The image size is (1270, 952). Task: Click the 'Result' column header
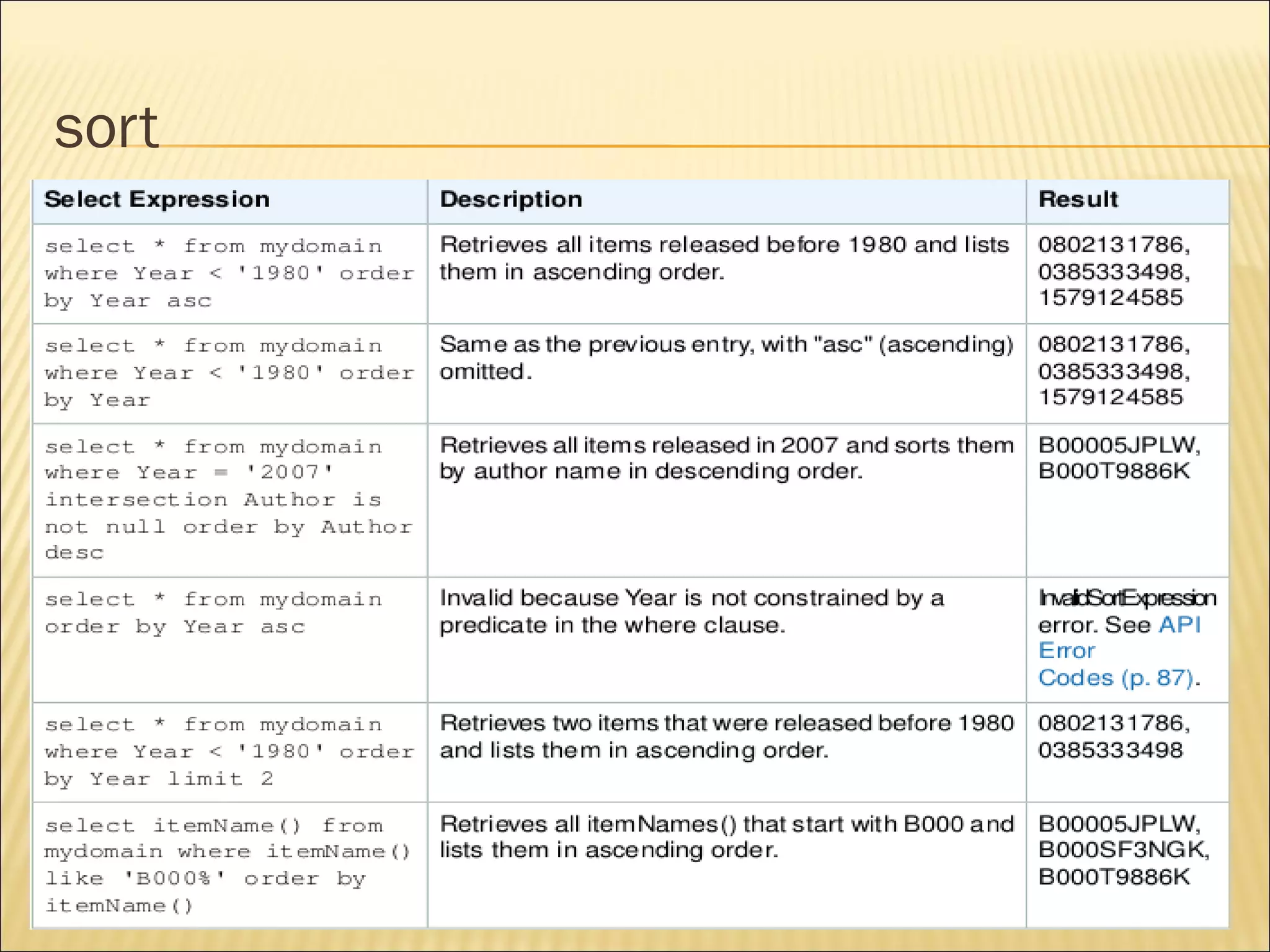pyautogui.click(x=1078, y=200)
